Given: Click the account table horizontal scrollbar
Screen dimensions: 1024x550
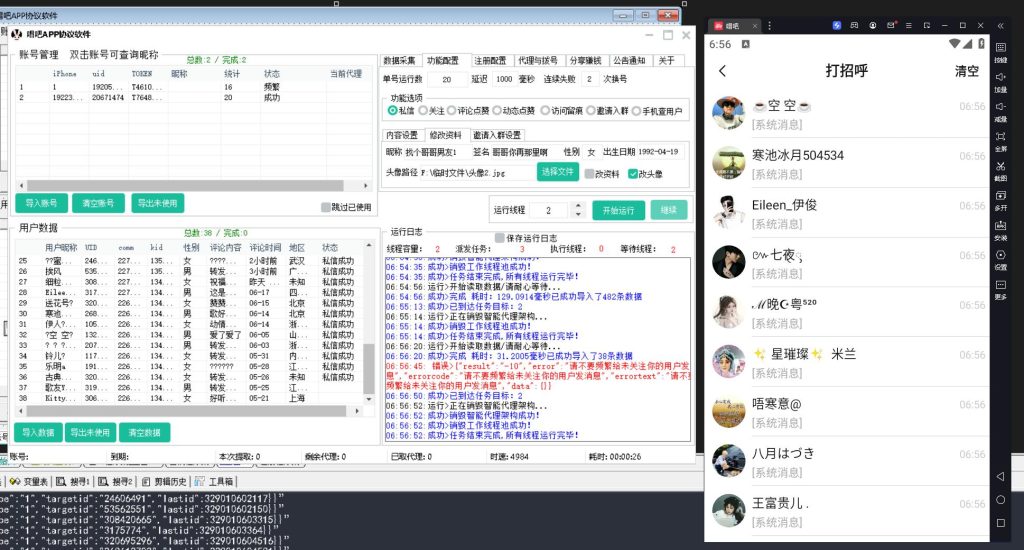Looking at the screenshot, I should point(186,186).
